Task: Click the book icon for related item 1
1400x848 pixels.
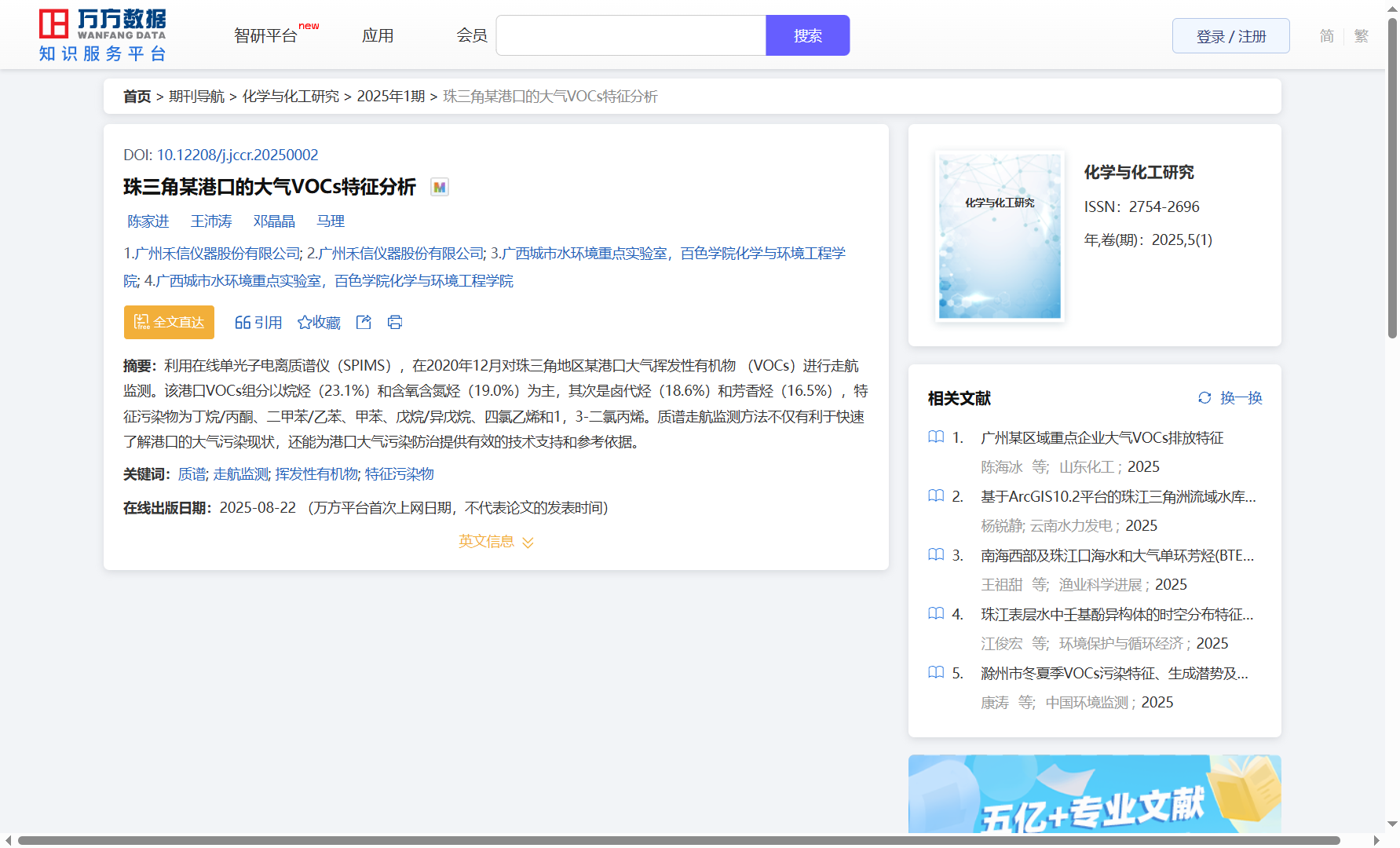Action: coord(936,437)
